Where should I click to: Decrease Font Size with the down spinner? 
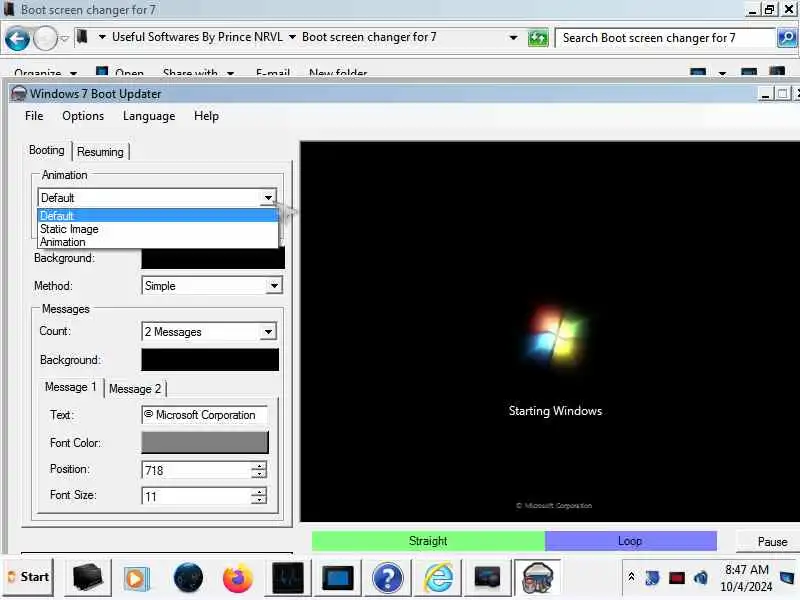(x=259, y=500)
